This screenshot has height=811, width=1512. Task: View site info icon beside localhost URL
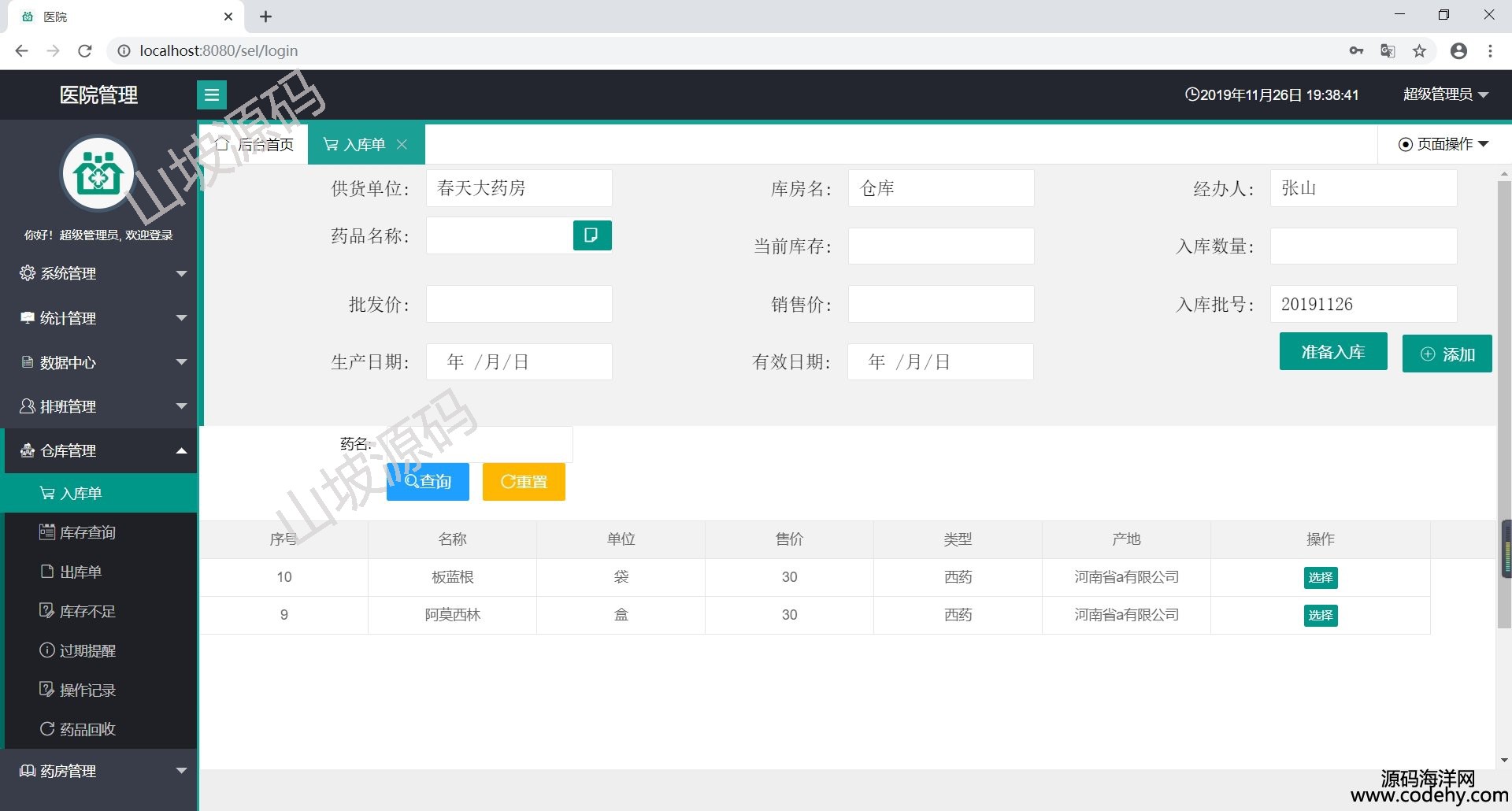pos(124,51)
